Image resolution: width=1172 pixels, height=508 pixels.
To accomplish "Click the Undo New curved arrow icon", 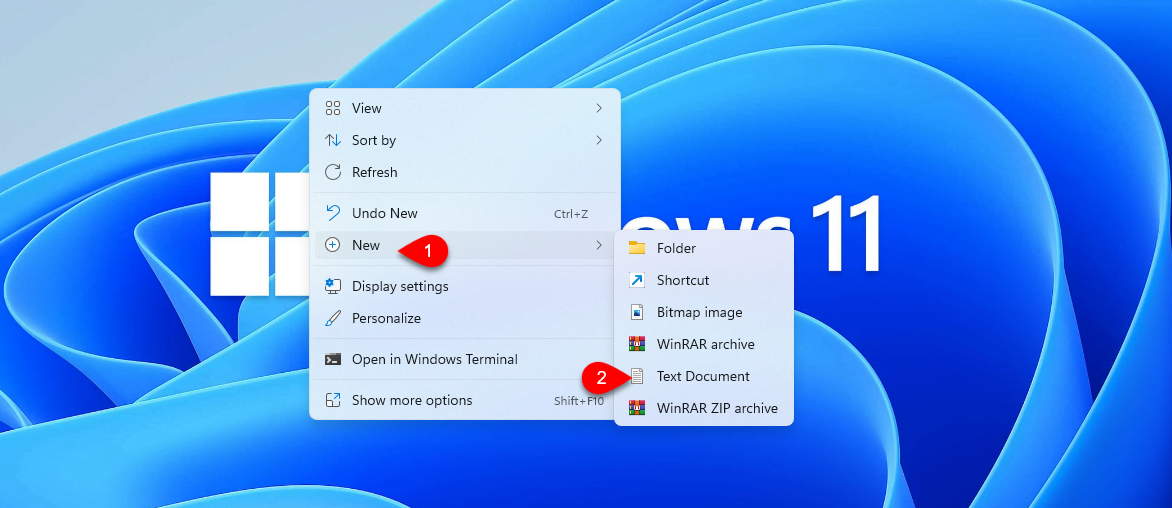I will click(x=333, y=214).
